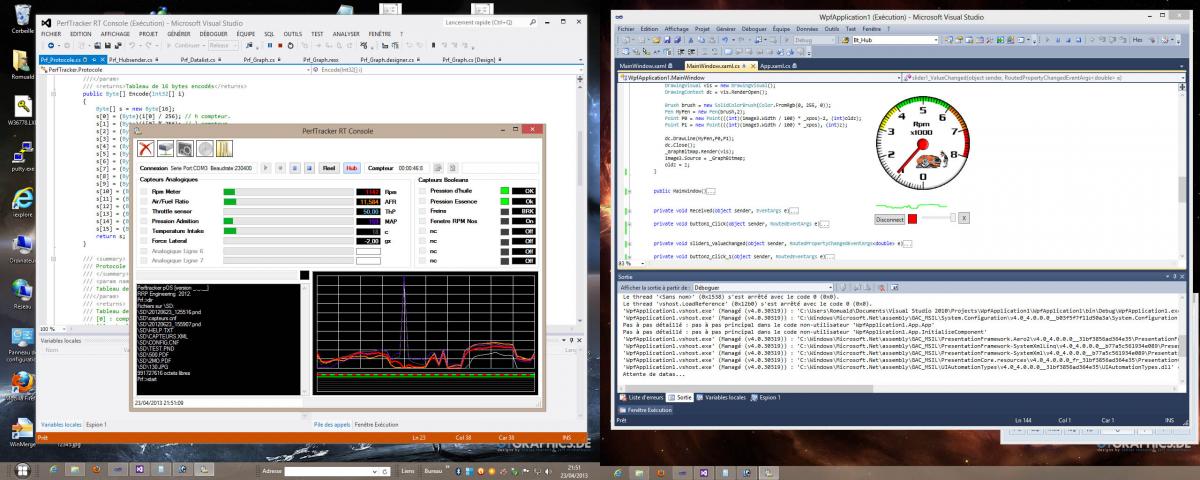Click the Reel button in PerfTracker console
Viewport: 1200px width, 480px height.
tap(329, 168)
